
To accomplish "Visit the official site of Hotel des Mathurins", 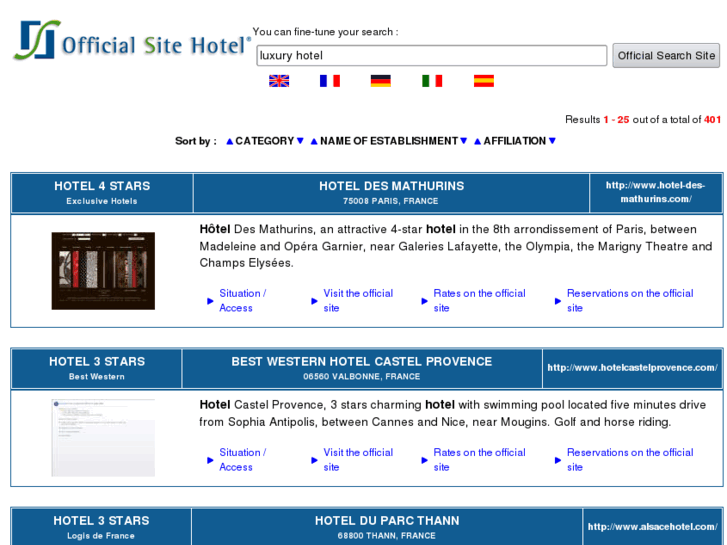I will [x=358, y=301].
